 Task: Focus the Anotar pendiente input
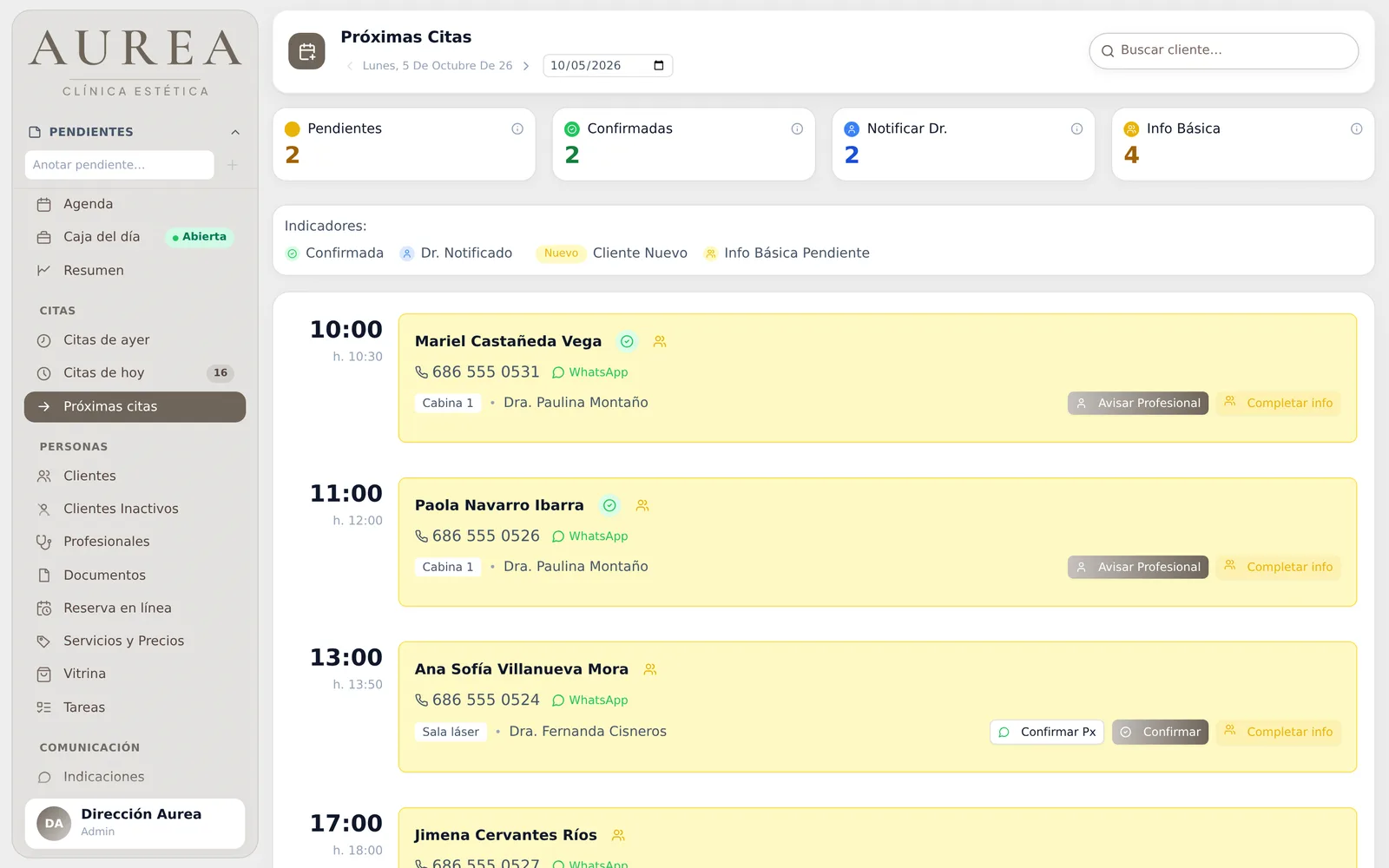(x=120, y=165)
